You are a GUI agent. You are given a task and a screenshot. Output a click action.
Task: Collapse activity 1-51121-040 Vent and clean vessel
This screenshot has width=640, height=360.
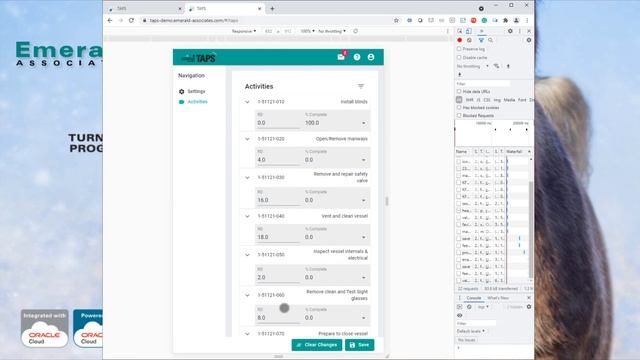247,216
